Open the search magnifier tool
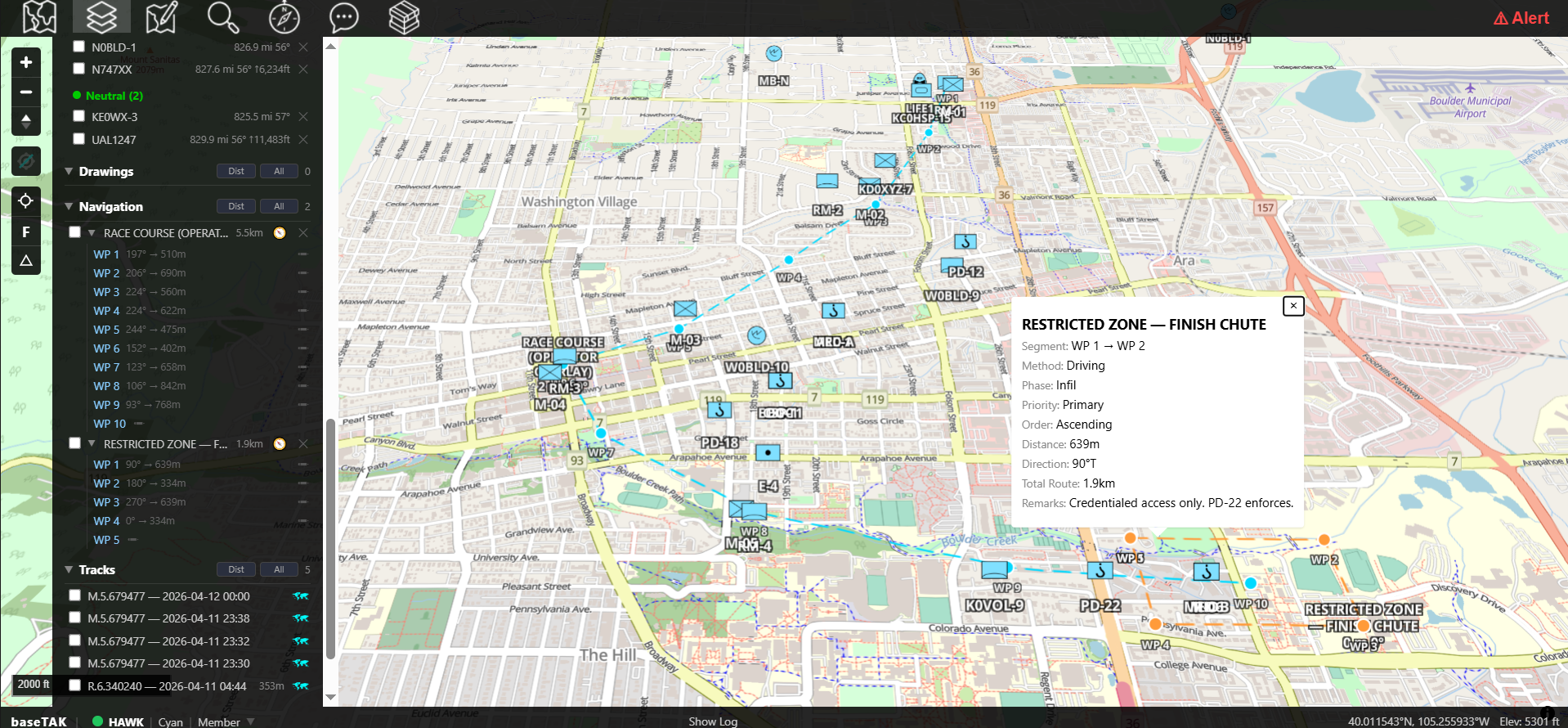Image resolution: width=1568 pixels, height=728 pixels. click(x=222, y=17)
